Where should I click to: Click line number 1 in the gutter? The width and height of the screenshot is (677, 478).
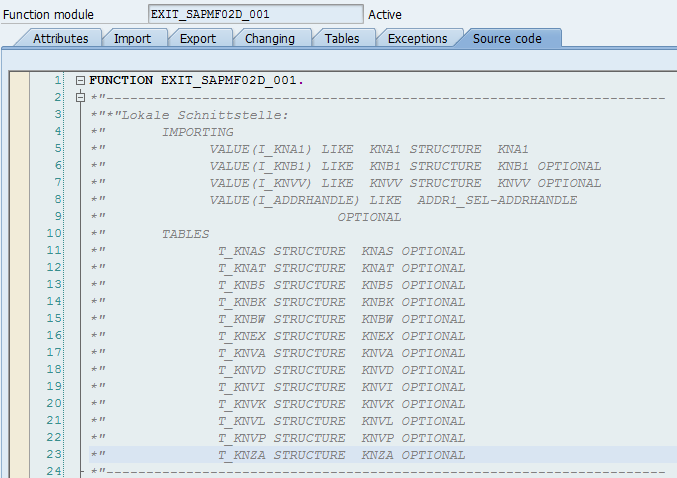(x=58, y=80)
